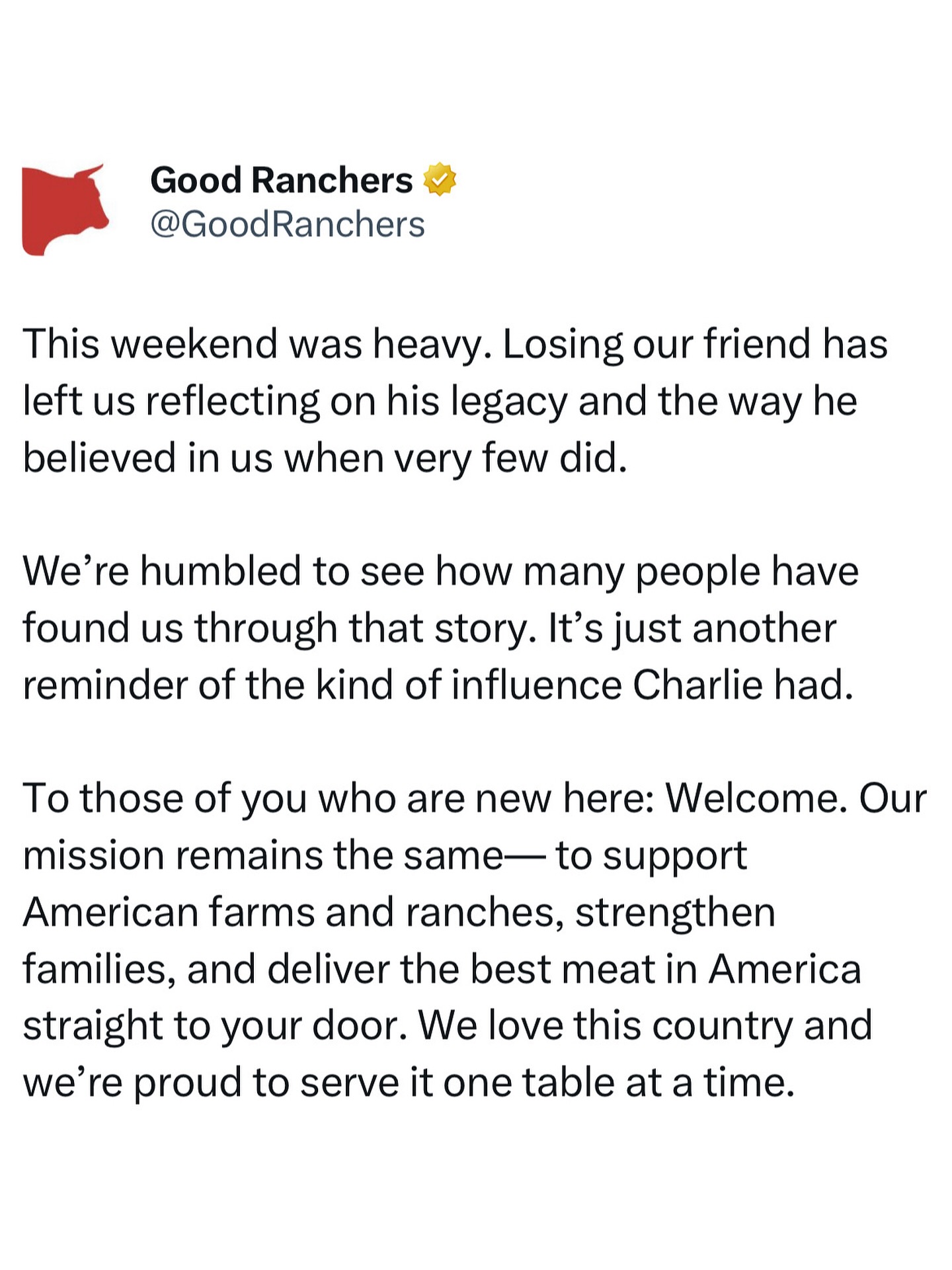The height and width of the screenshot is (1270, 952).
Task: Open the @GoodRanchers handle
Action: (x=288, y=224)
